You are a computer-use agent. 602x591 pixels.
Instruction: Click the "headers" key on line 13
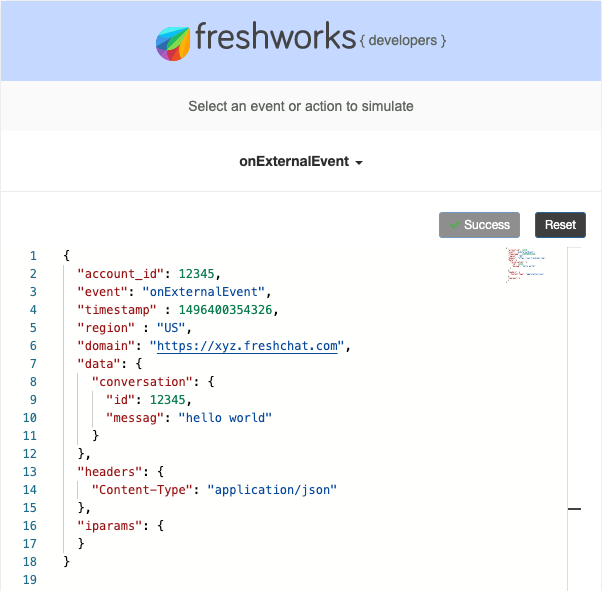110,472
